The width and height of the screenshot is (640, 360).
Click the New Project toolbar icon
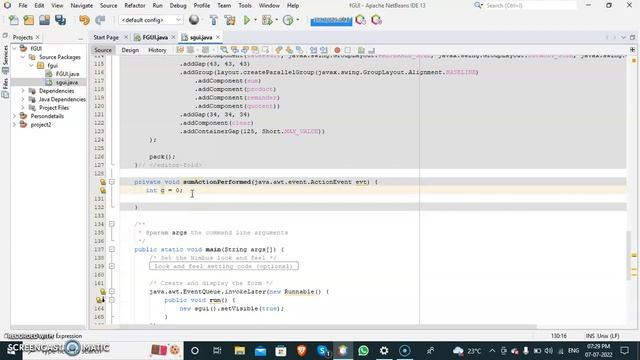click(29, 20)
